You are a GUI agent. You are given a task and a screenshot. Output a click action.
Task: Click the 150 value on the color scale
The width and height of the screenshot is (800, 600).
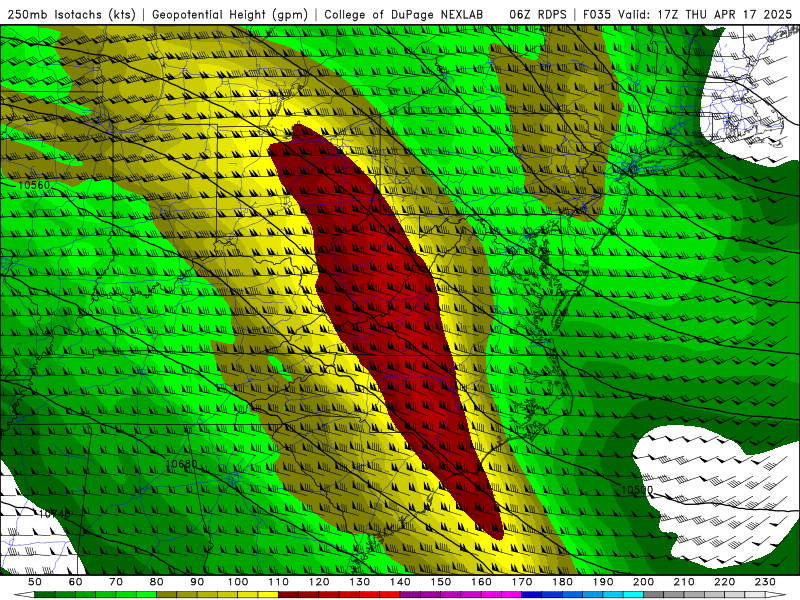click(x=441, y=582)
